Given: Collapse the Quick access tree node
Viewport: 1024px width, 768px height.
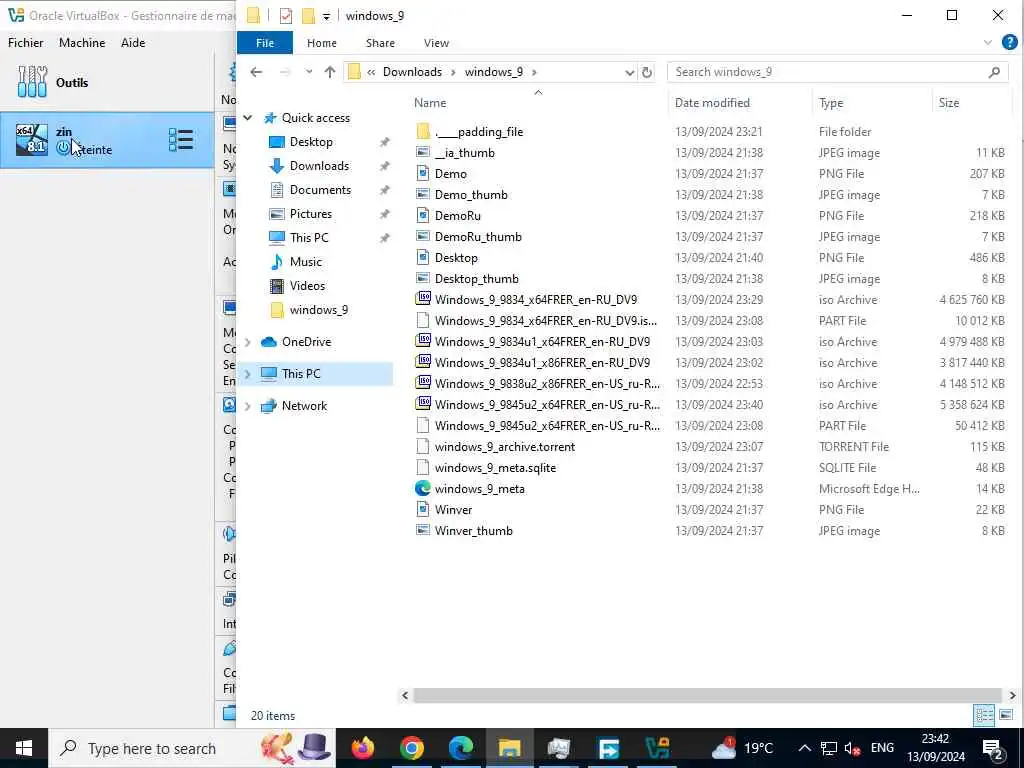Looking at the screenshot, I should [x=248, y=118].
